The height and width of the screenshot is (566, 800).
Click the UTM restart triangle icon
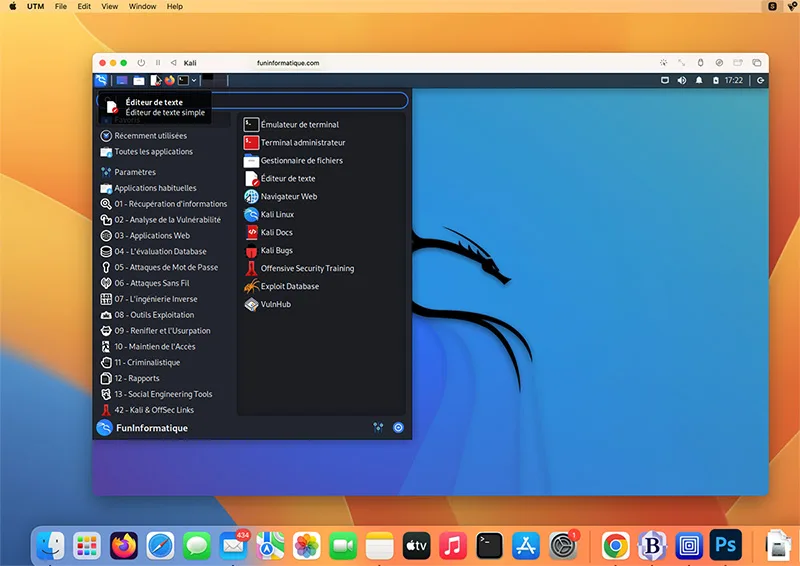pyautogui.click(x=173, y=63)
